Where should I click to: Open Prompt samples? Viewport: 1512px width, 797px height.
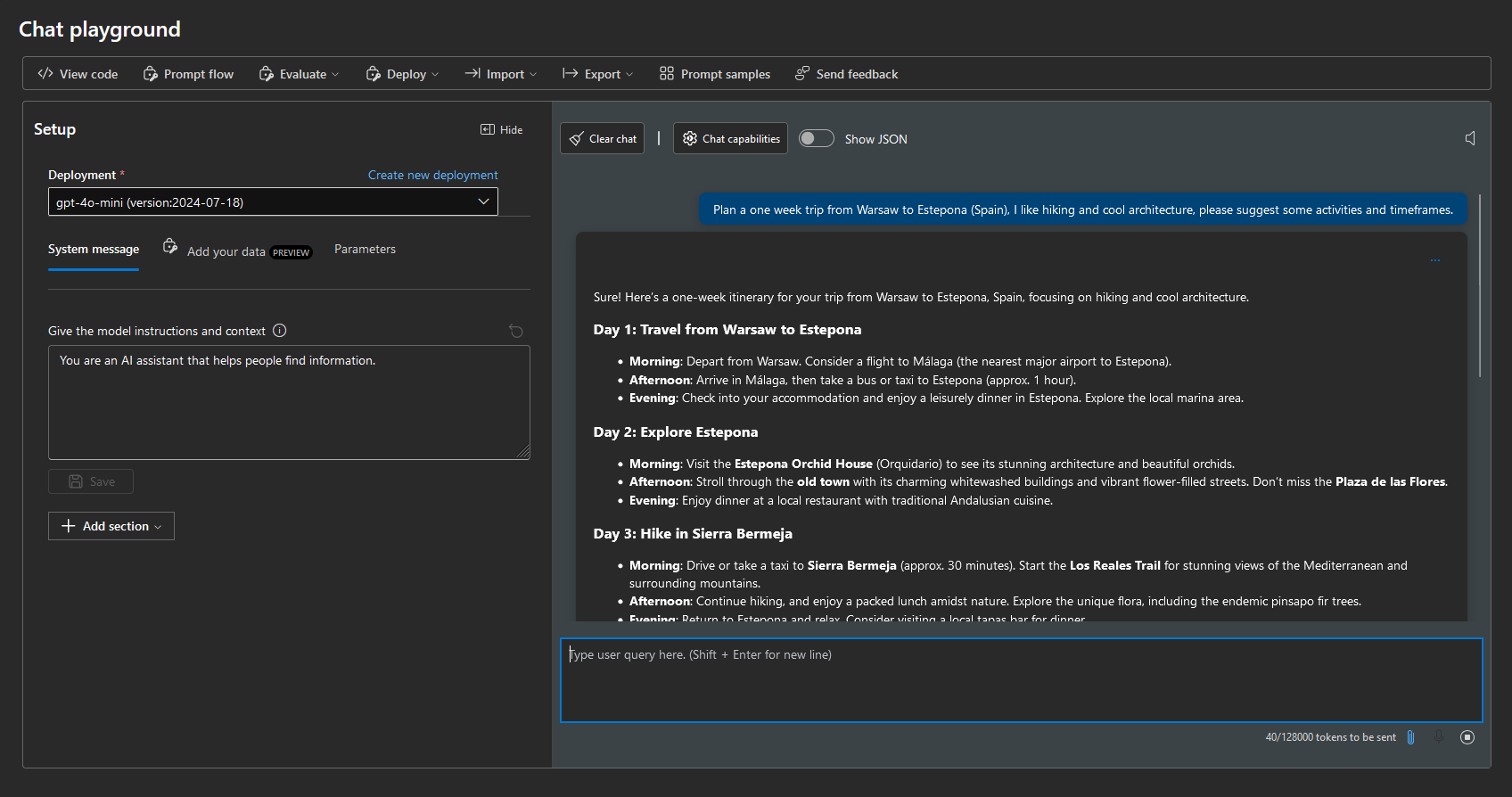click(714, 74)
